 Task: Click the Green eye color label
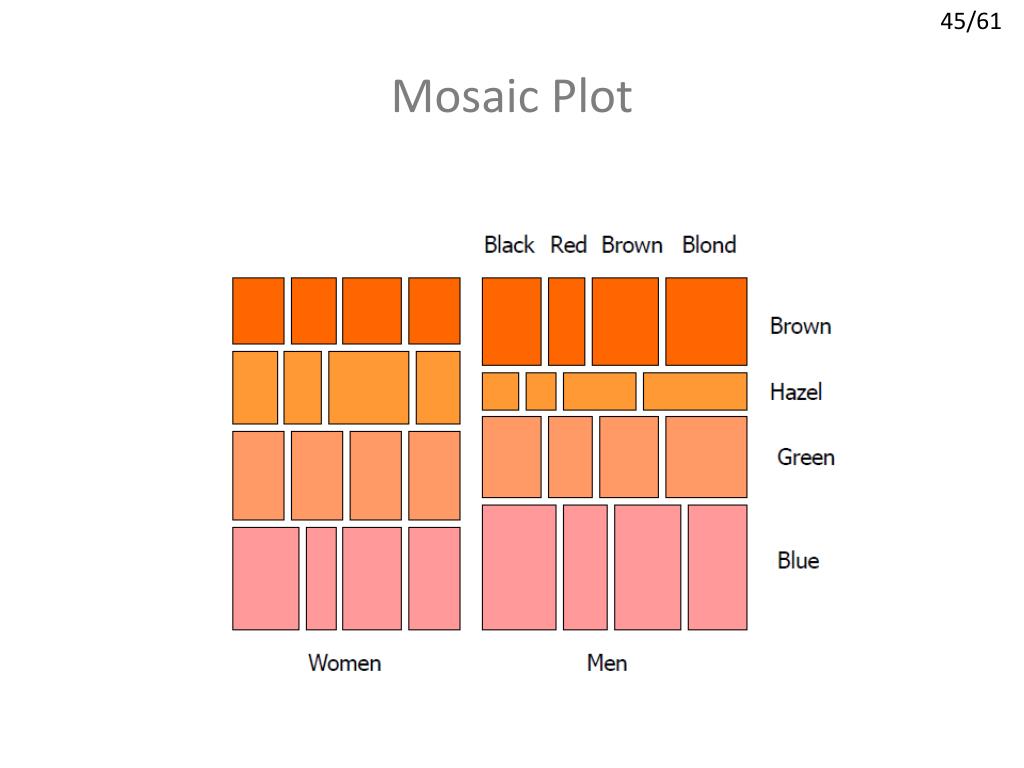806,456
